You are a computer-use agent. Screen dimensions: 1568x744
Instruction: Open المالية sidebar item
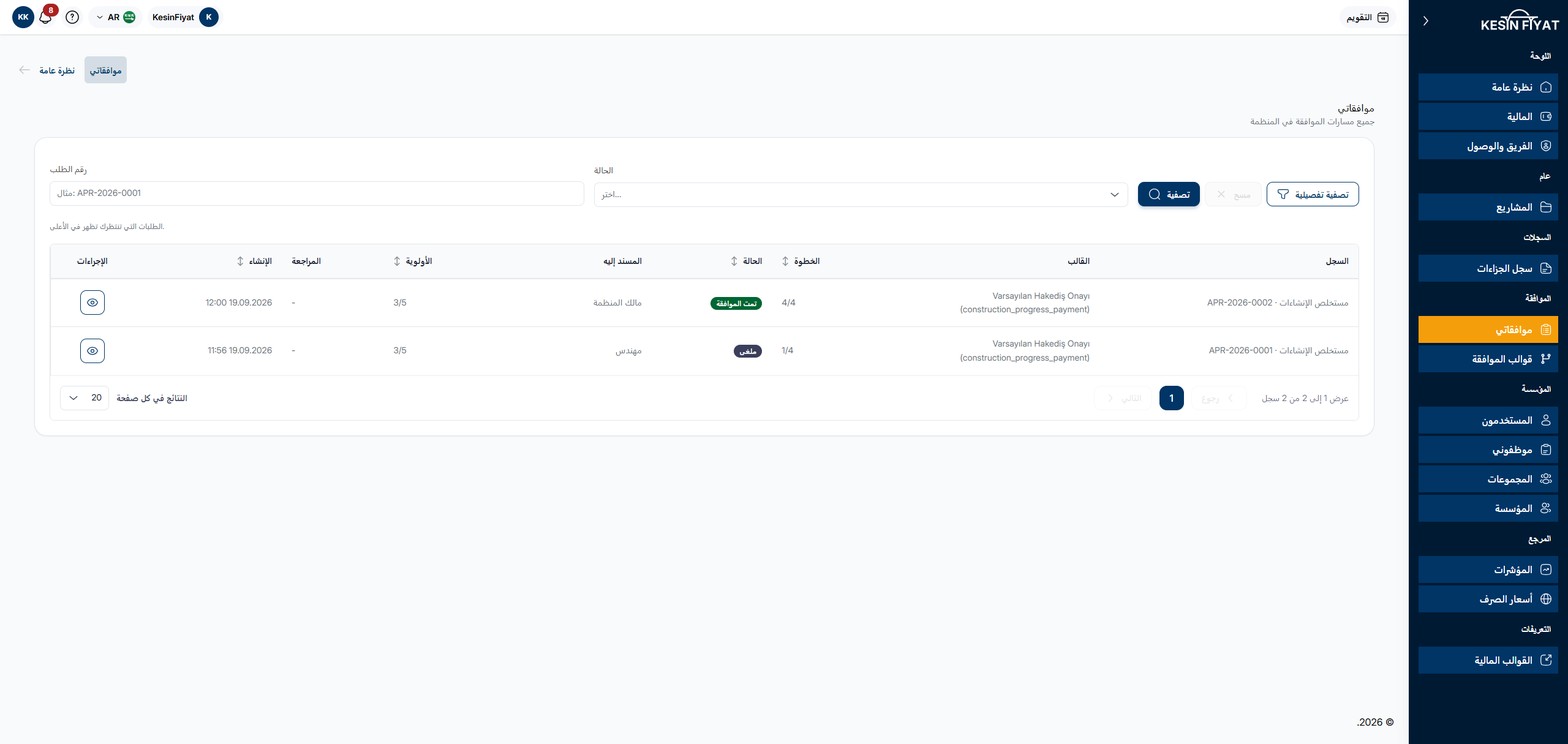(1488, 117)
